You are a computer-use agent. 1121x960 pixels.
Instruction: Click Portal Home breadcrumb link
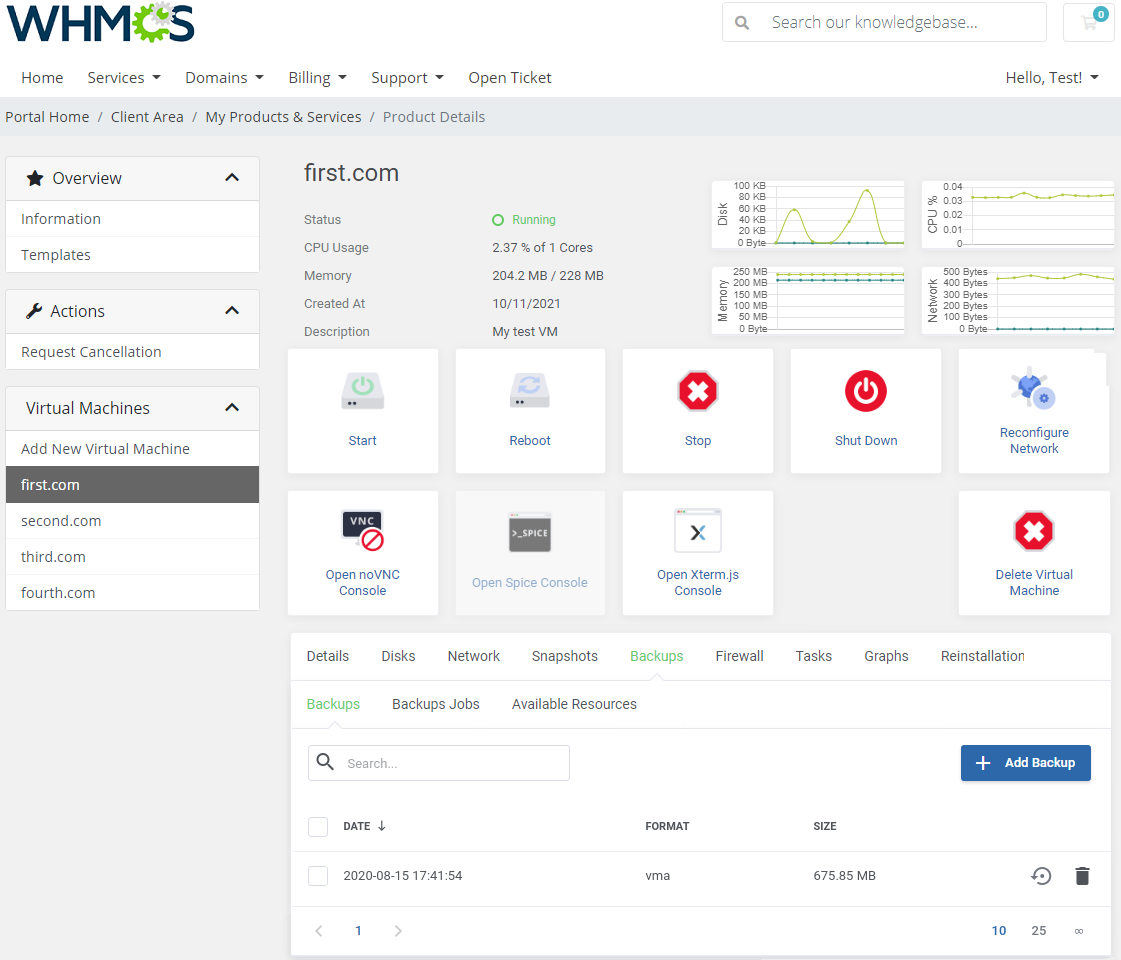(x=47, y=117)
